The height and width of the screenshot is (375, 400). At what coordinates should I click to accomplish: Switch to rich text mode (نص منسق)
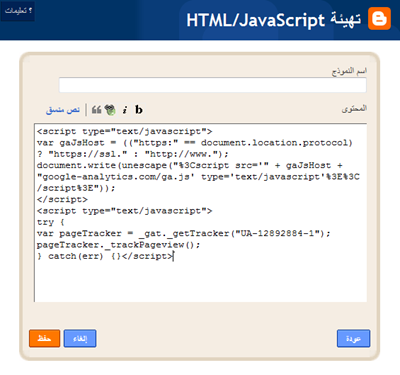click(x=63, y=110)
